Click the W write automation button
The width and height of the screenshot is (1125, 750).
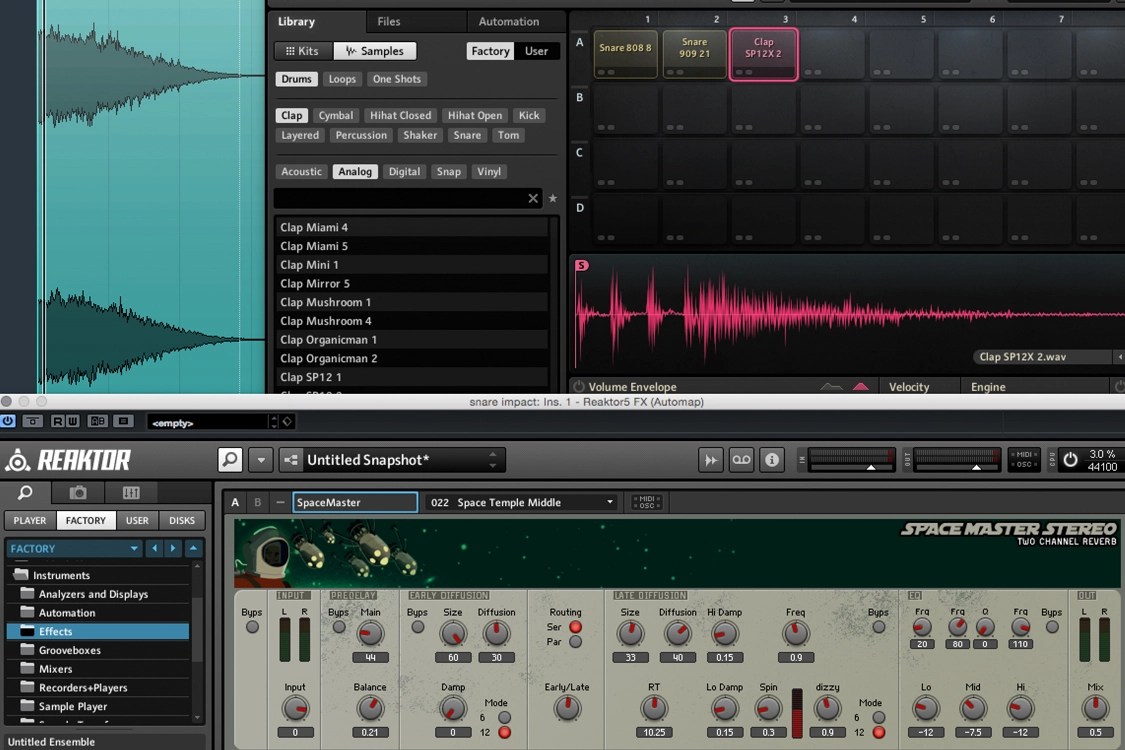coord(72,421)
